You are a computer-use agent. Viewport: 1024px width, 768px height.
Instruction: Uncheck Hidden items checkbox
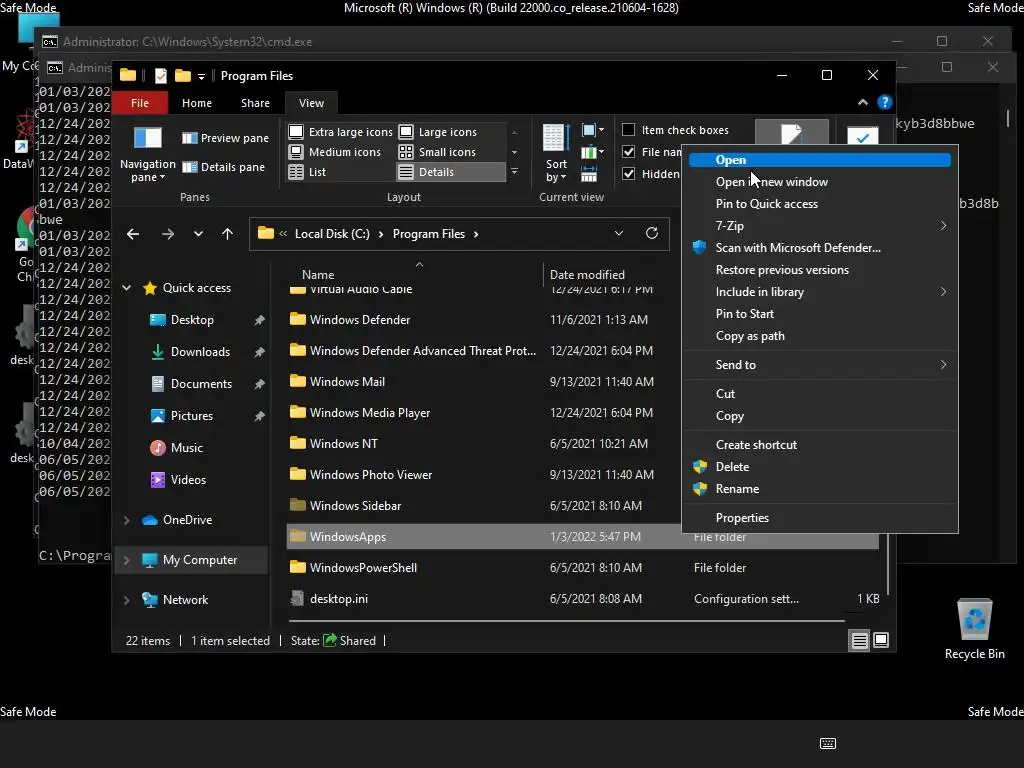point(628,174)
